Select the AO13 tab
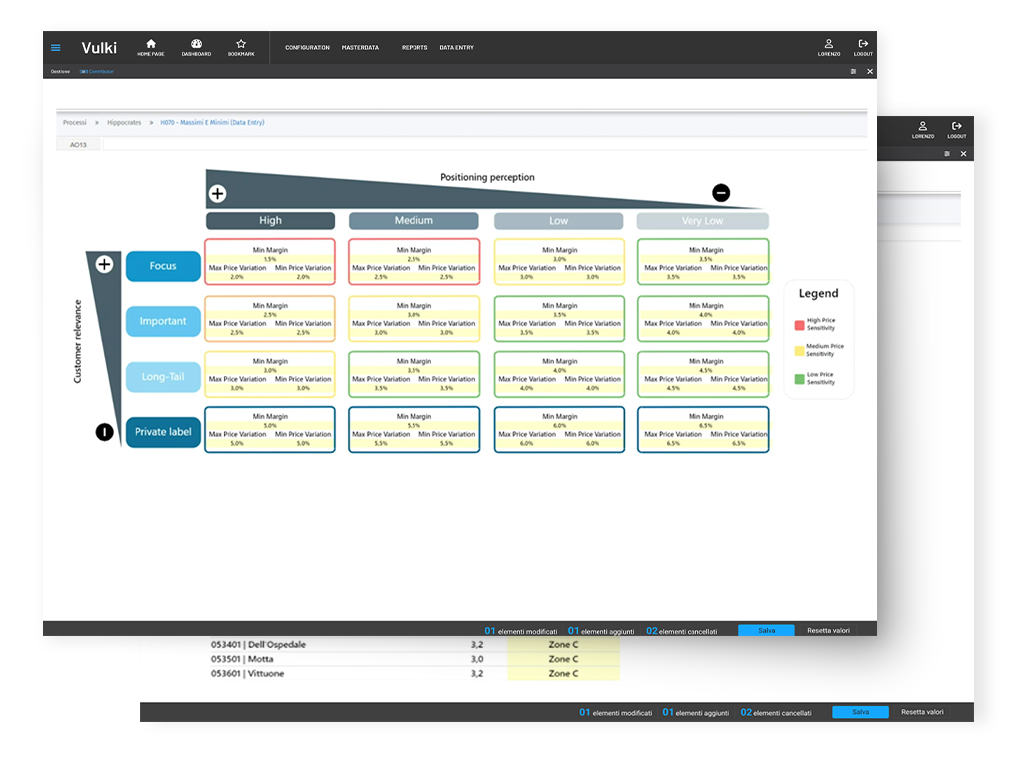The width and height of the screenshot is (1024, 780). point(79,144)
